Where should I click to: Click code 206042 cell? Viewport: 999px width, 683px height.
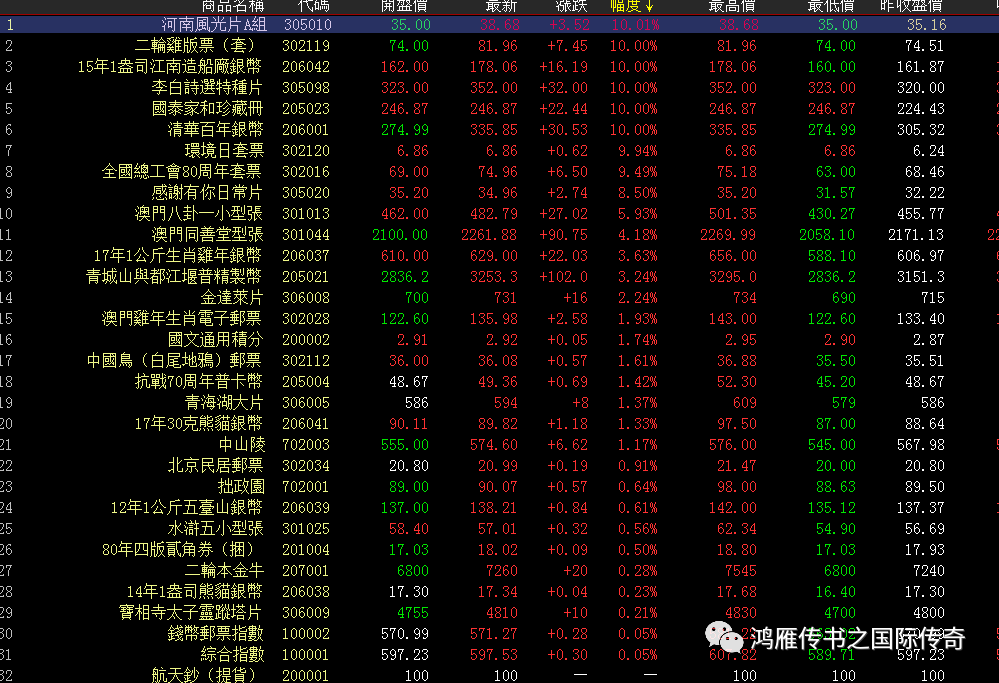click(306, 67)
